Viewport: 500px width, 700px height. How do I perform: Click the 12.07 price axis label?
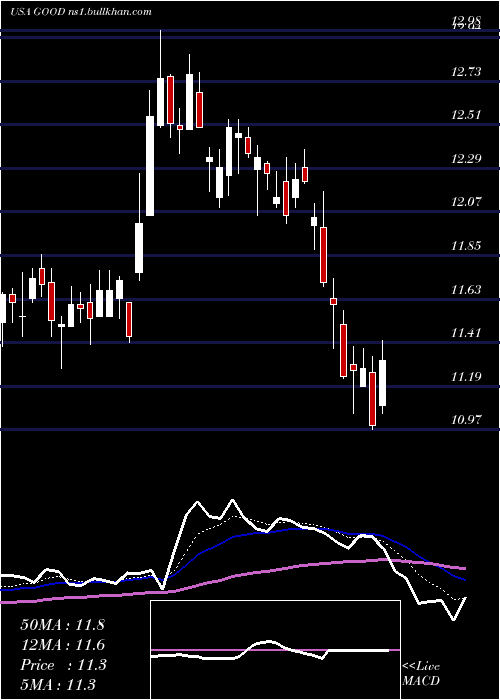(x=467, y=202)
